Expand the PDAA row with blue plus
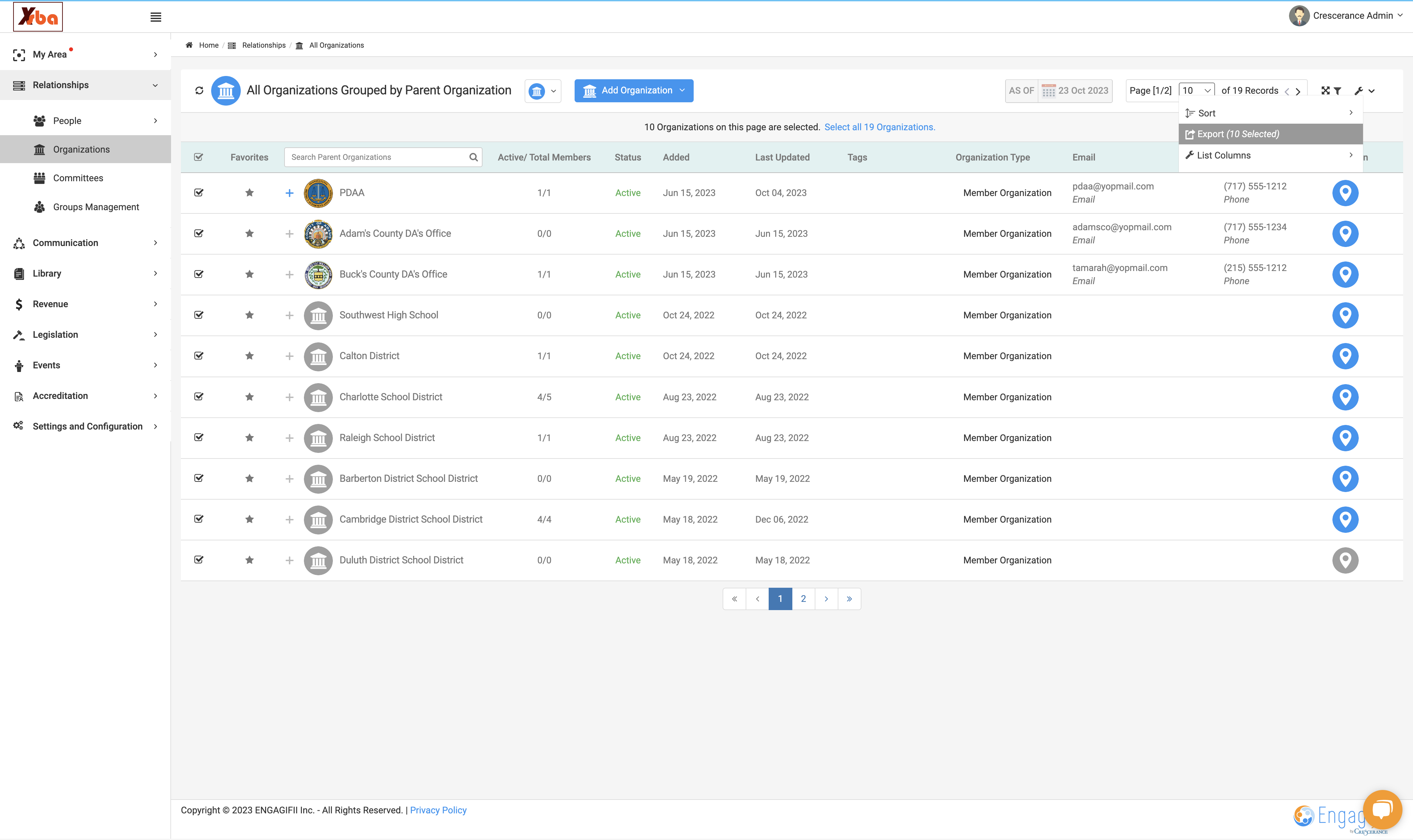The width and height of the screenshot is (1413, 840). [x=289, y=193]
